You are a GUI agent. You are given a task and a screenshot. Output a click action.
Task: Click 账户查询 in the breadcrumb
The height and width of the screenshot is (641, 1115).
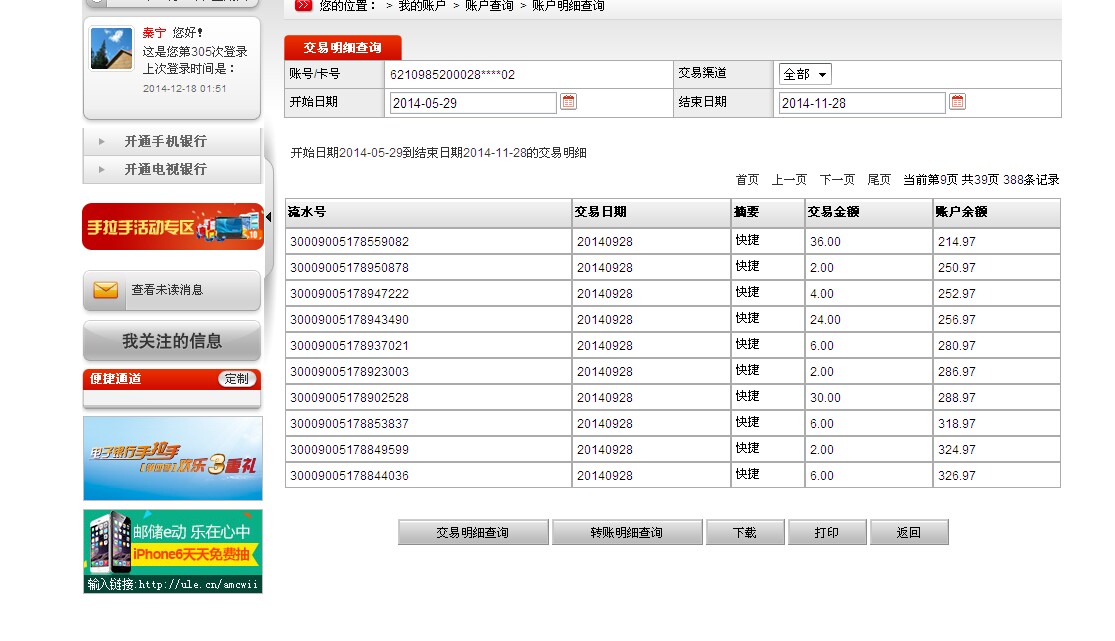point(489,6)
